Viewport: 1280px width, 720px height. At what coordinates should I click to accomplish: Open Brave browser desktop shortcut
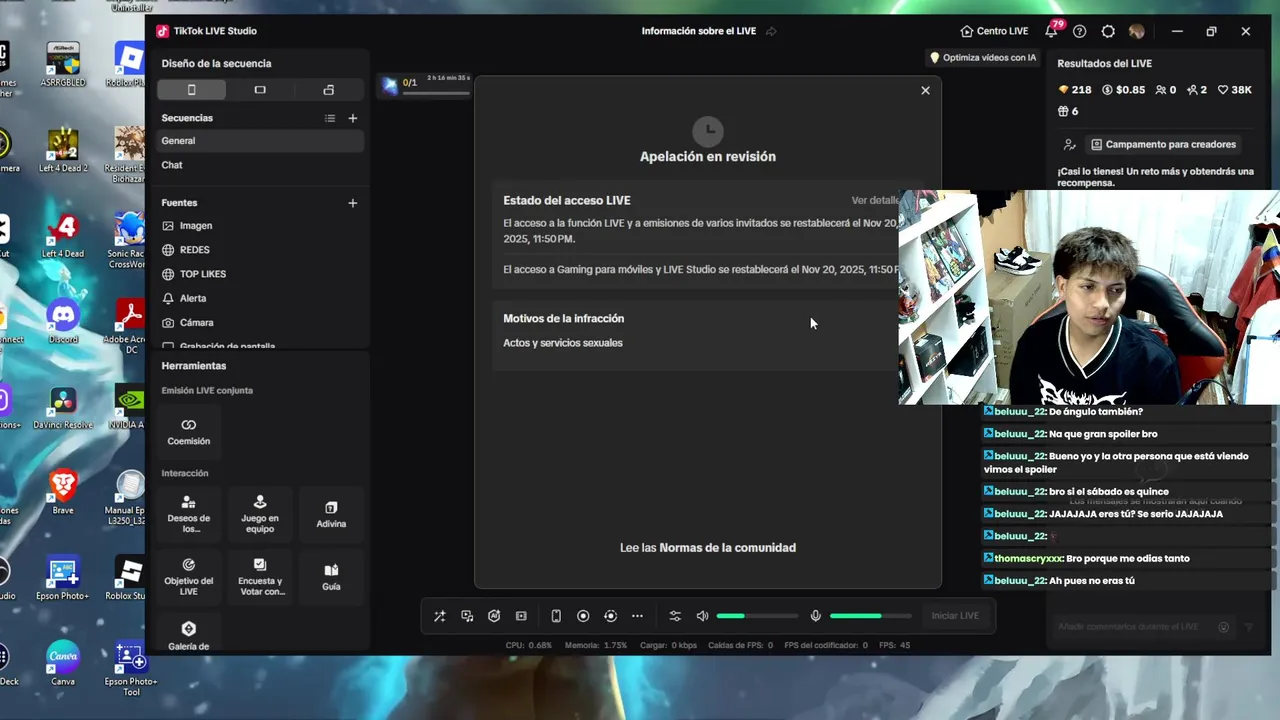pyautogui.click(x=63, y=494)
